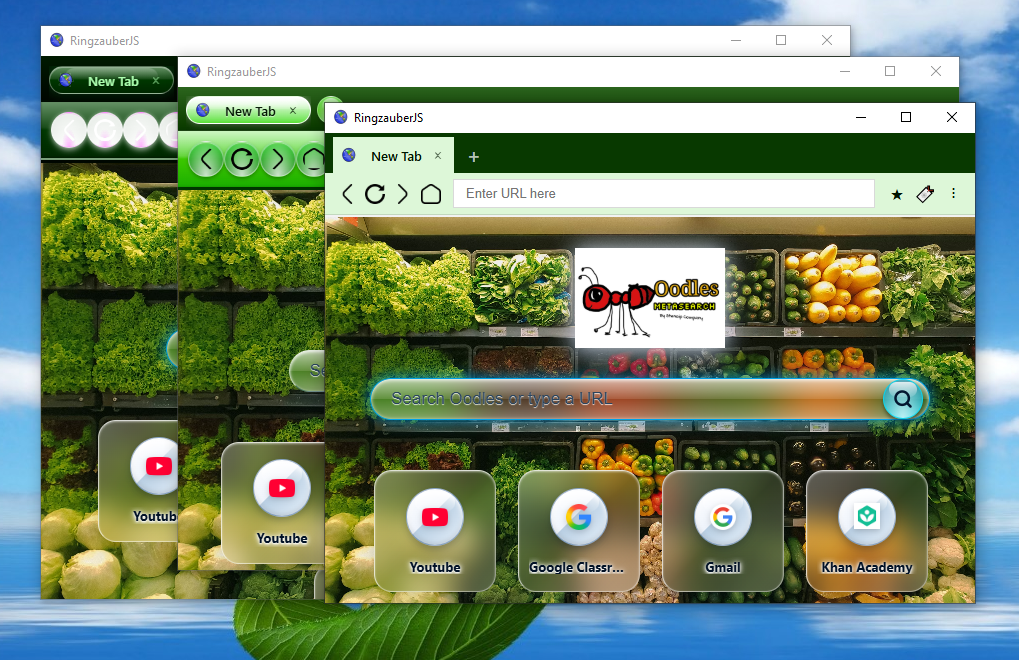Open the Youtube shortcut in the front window
This screenshot has width=1019, height=660.
[435, 531]
